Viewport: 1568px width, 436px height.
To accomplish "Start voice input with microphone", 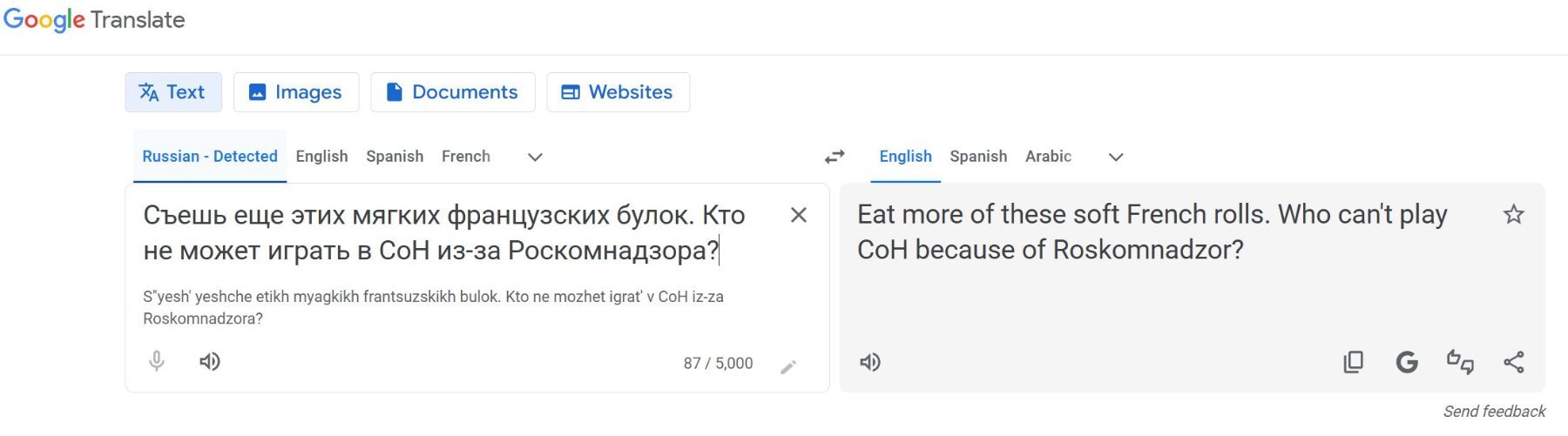I will [x=157, y=361].
